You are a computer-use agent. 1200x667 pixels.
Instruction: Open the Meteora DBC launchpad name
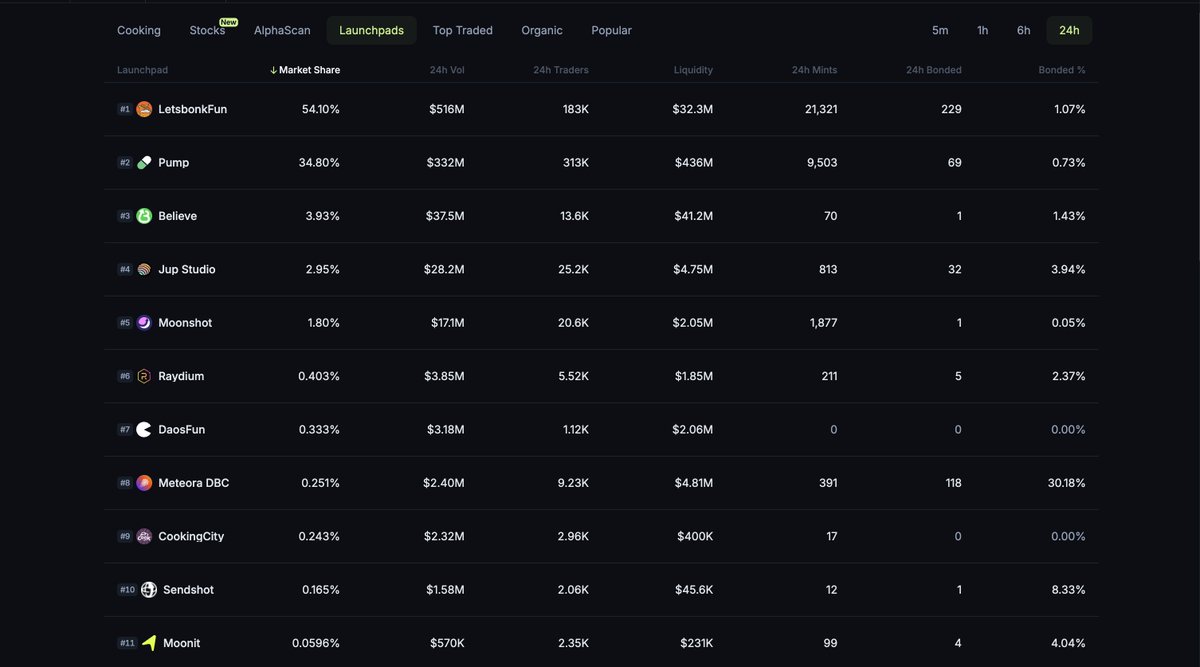coord(194,483)
